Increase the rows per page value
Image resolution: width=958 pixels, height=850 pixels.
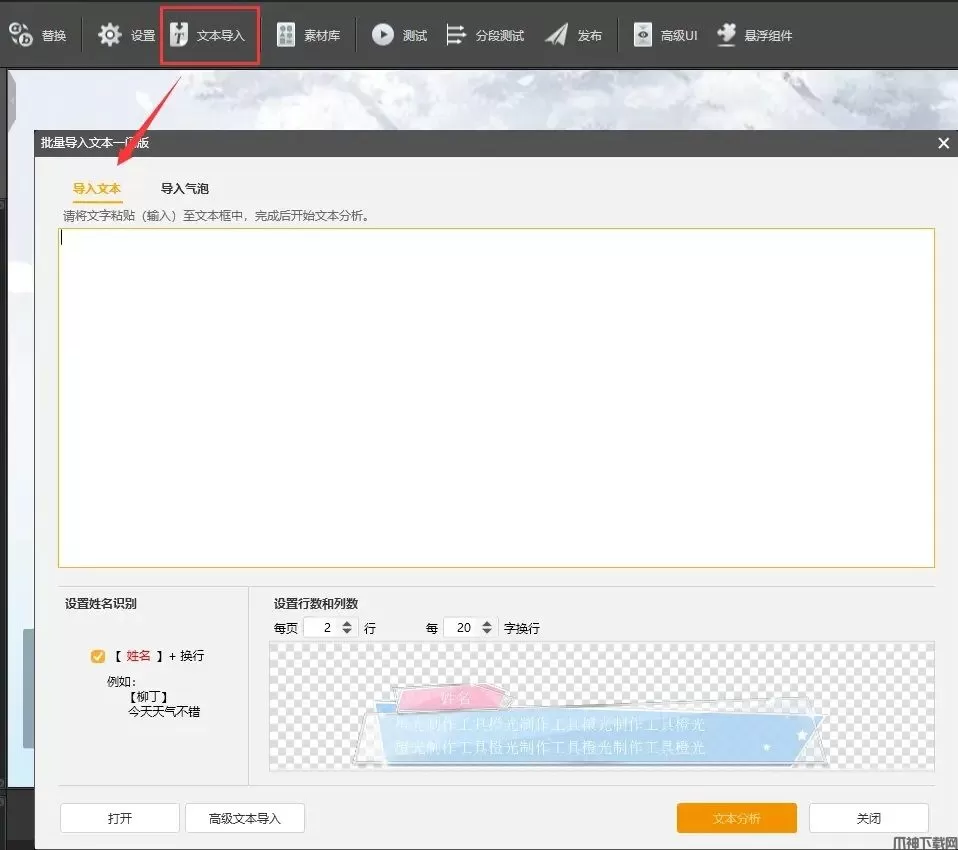(347, 623)
